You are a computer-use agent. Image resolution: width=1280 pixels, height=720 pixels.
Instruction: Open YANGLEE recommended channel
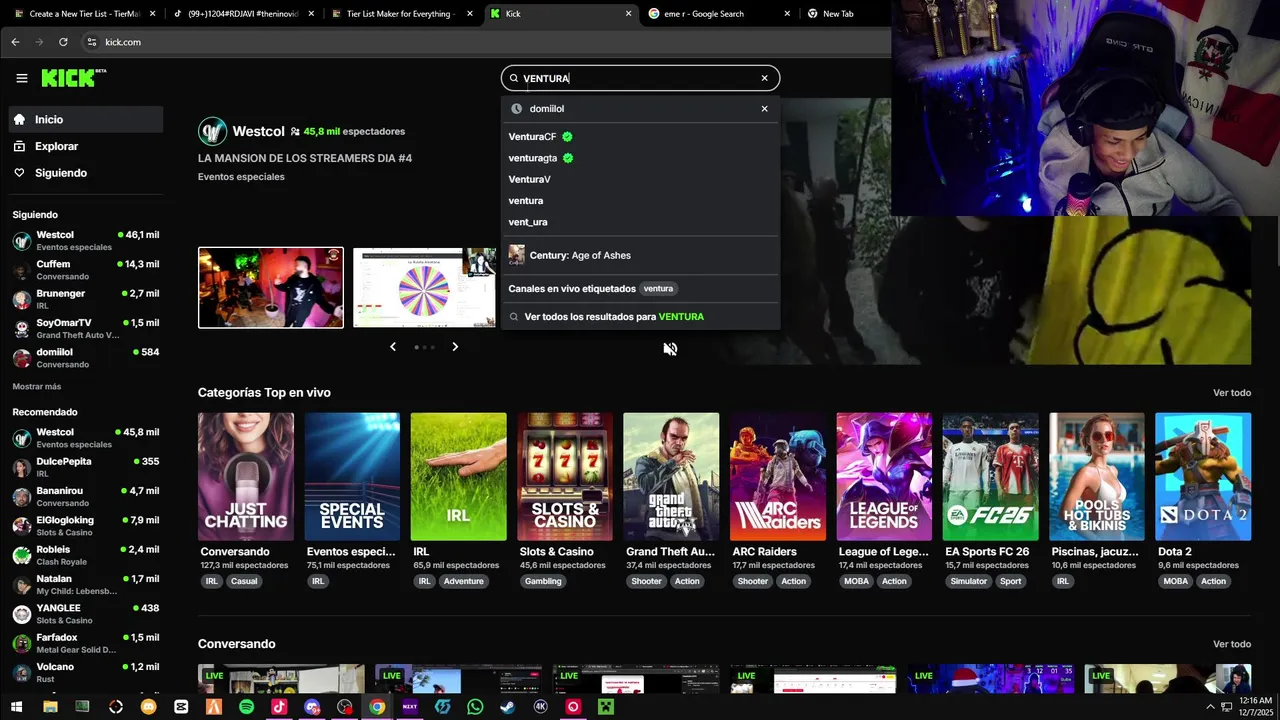[86, 614]
